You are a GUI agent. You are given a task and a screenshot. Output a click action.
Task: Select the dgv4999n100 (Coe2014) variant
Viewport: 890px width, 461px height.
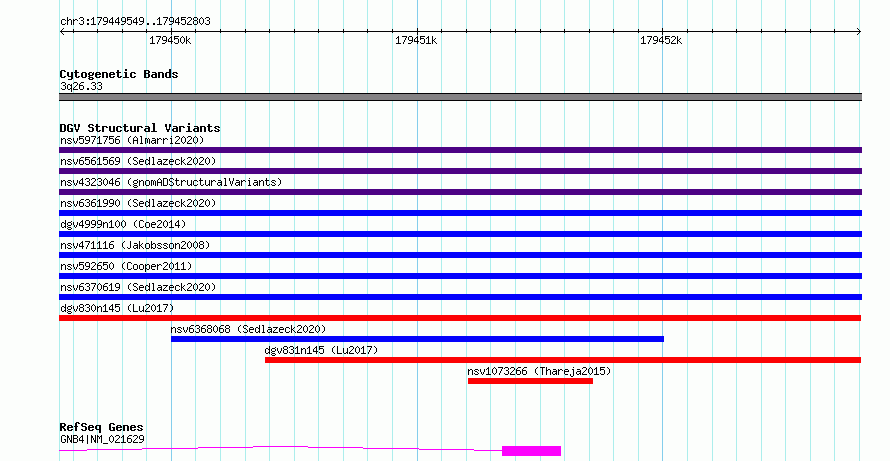click(x=123, y=224)
